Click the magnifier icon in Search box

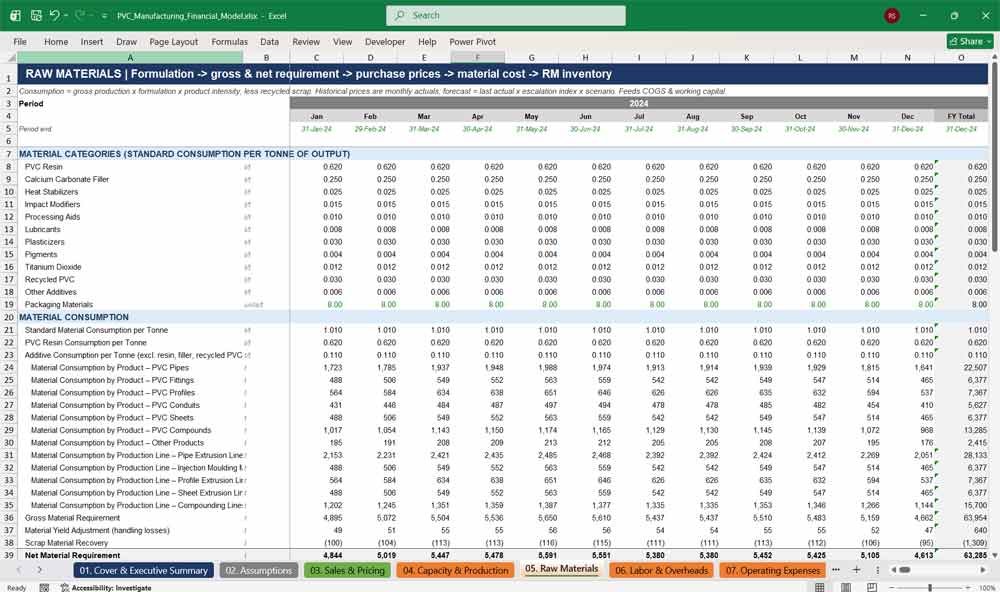(400, 15)
